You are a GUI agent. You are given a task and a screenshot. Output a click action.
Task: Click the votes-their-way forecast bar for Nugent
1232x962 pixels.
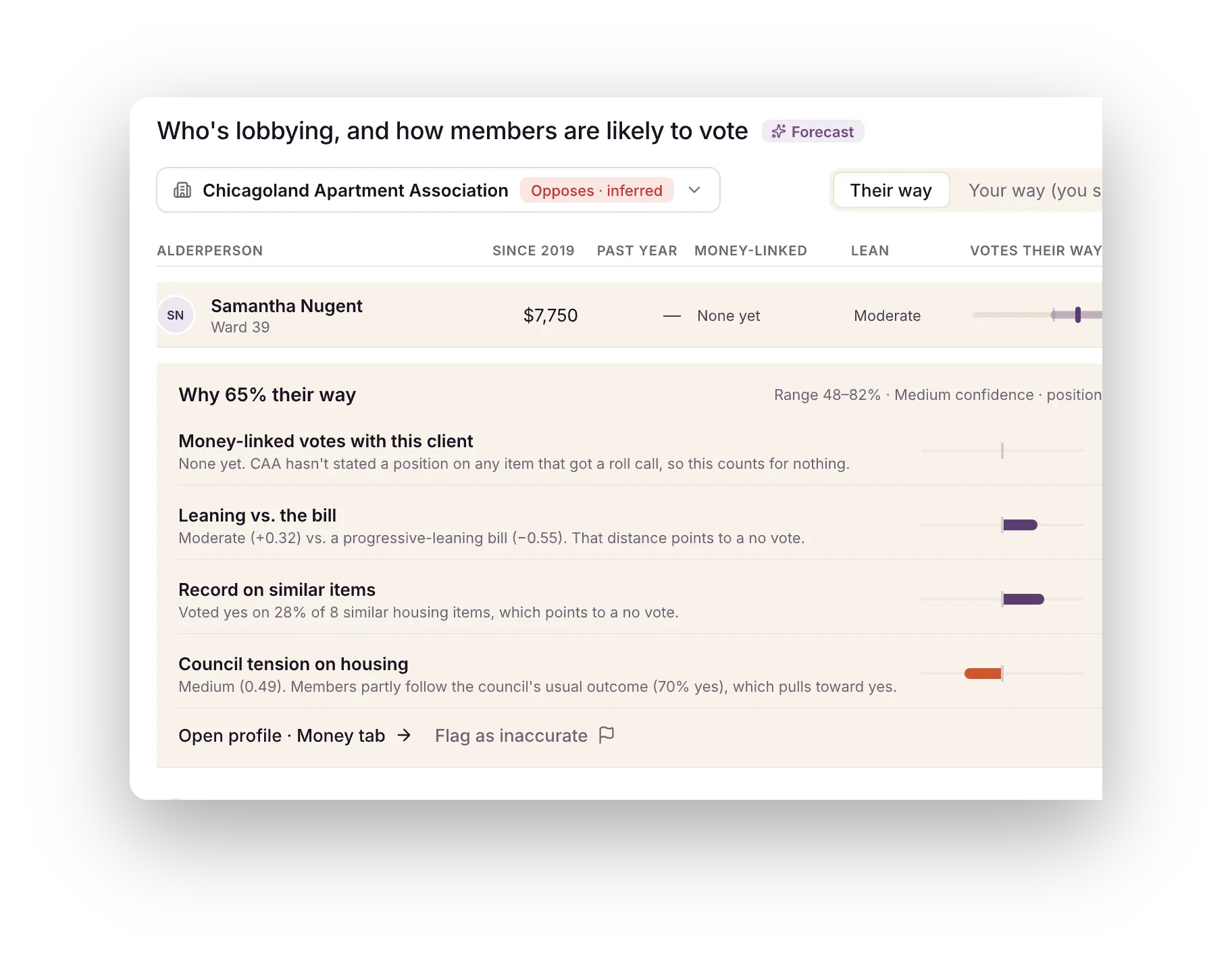coord(1037,315)
